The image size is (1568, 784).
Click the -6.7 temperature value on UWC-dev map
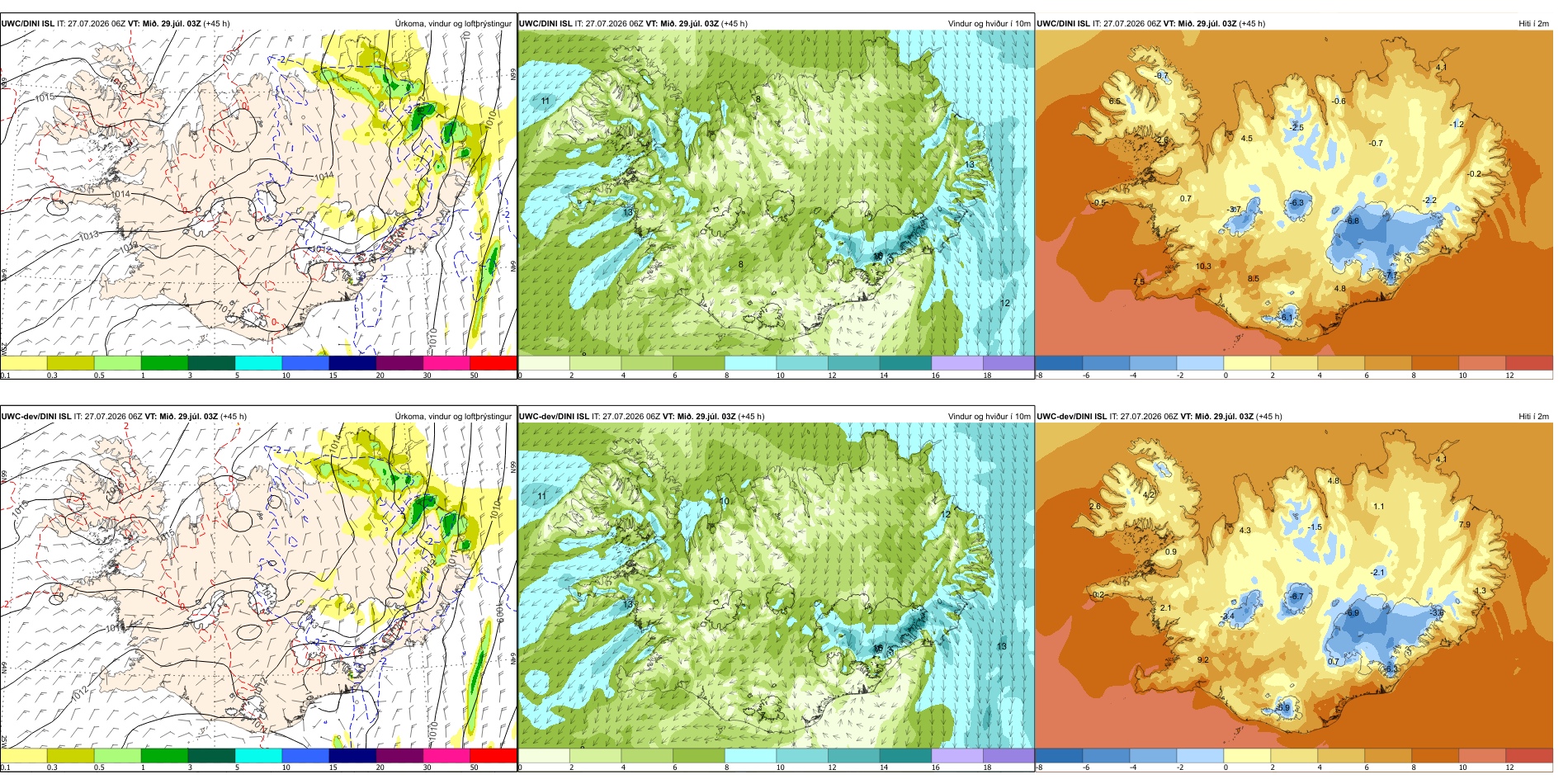coord(1297,596)
